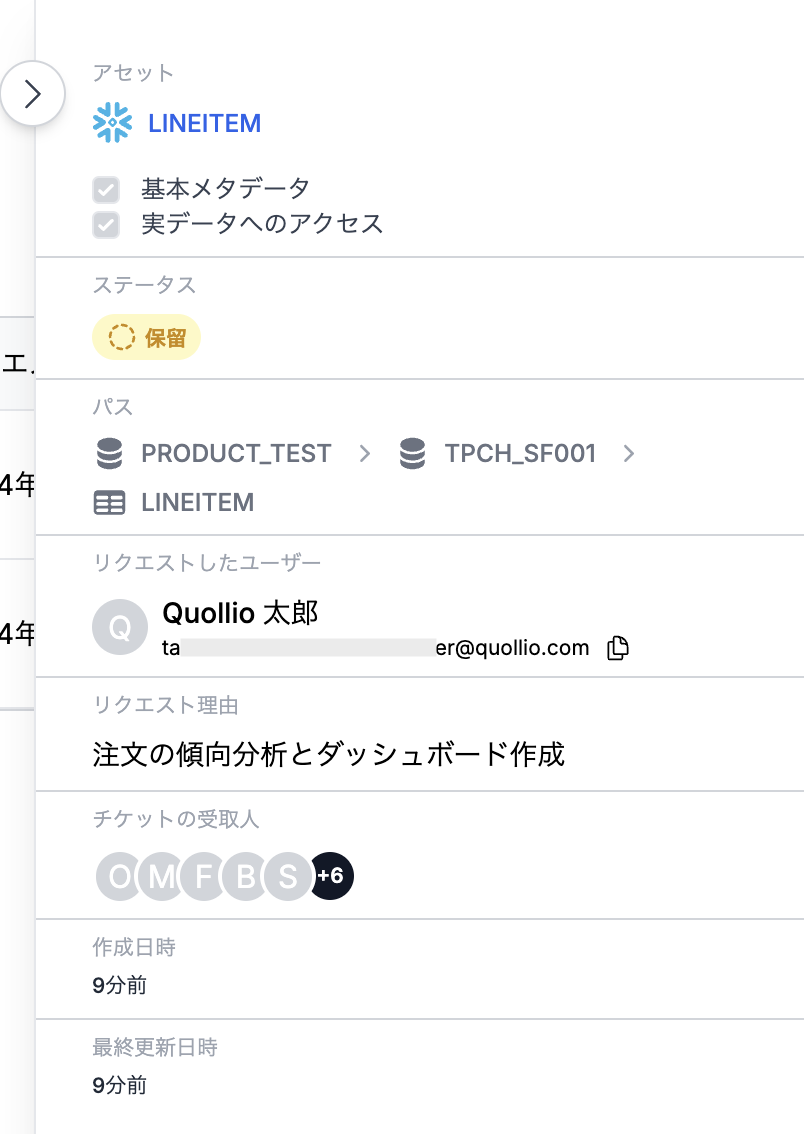Show the +6 additional ticket recipients

point(331,877)
